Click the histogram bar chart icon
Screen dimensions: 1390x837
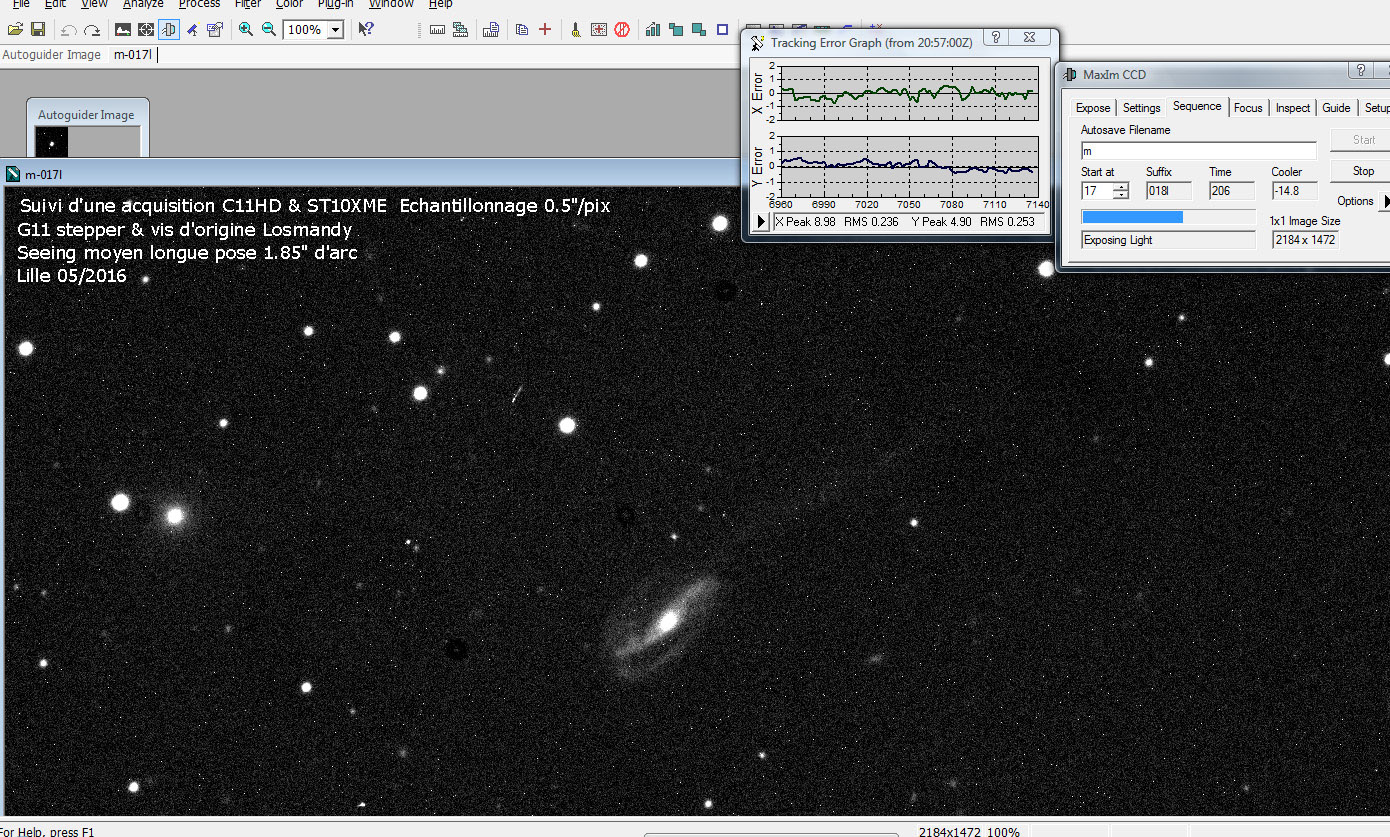pos(653,30)
